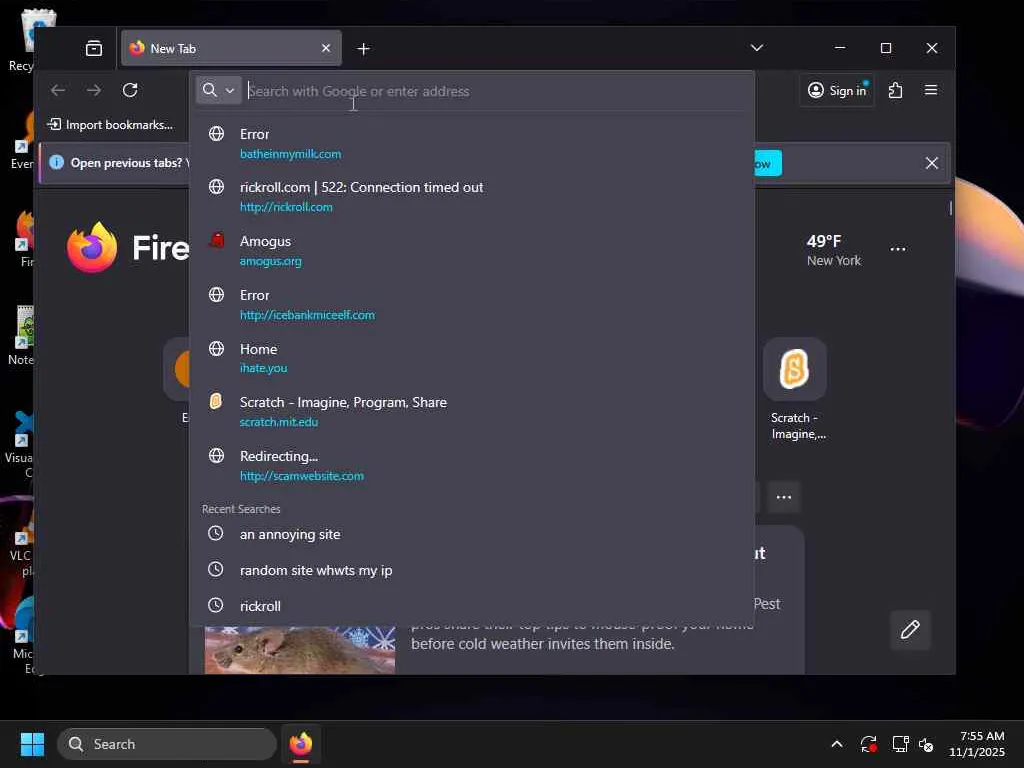1024x768 pixels.
Task: Select recent search 'rickroll'
Action: (x=472, y=606)
